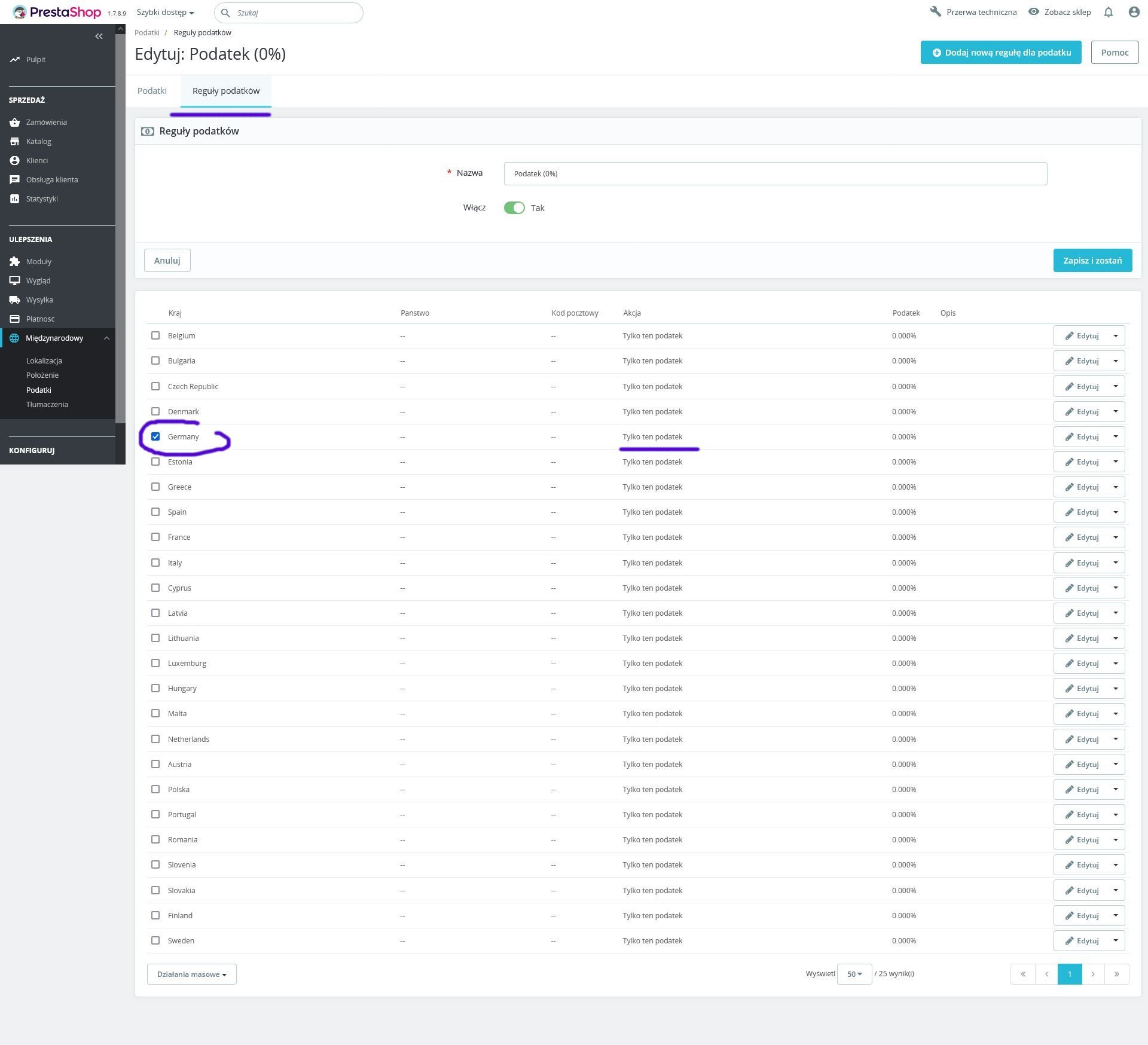
Task: Check the Belgium row checkbox
Action: (155, 335)
